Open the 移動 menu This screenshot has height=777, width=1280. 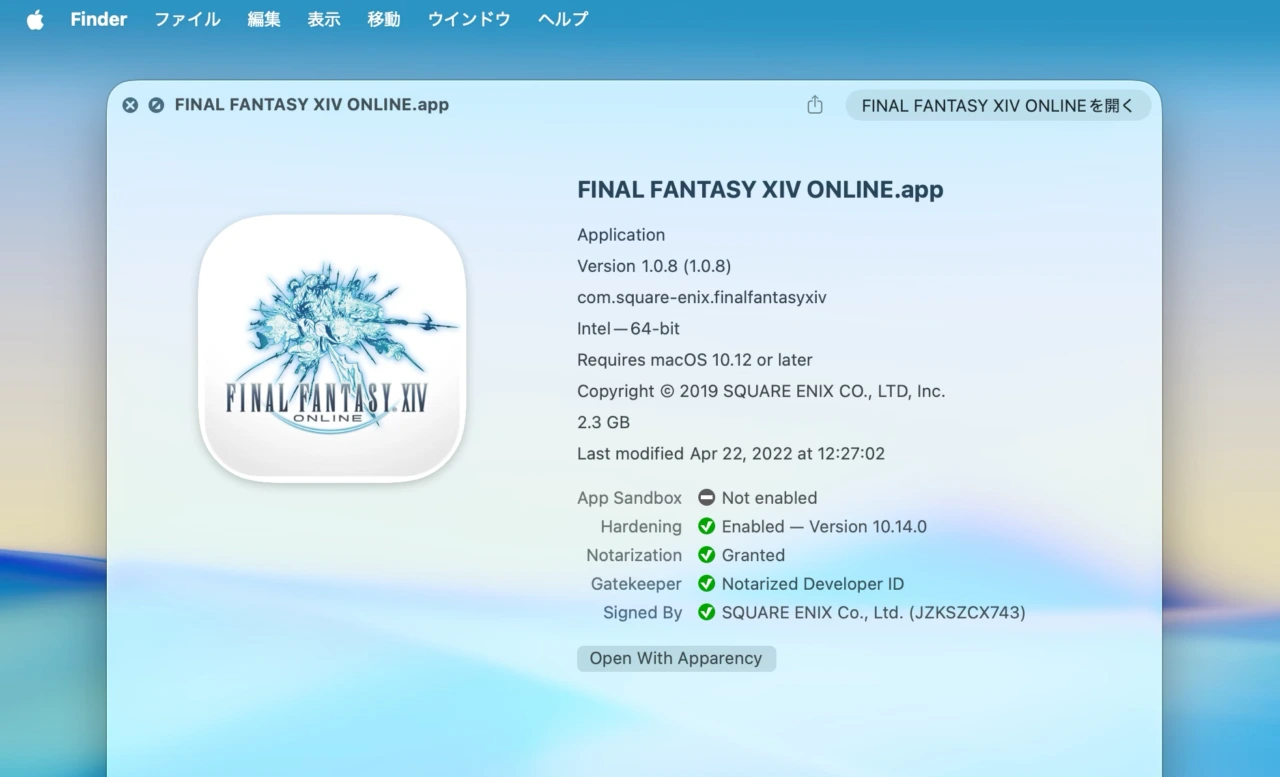tap(383, 18)
